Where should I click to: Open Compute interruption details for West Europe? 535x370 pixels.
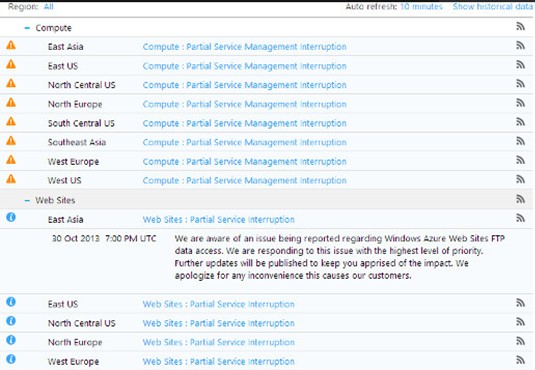(245, 161)
